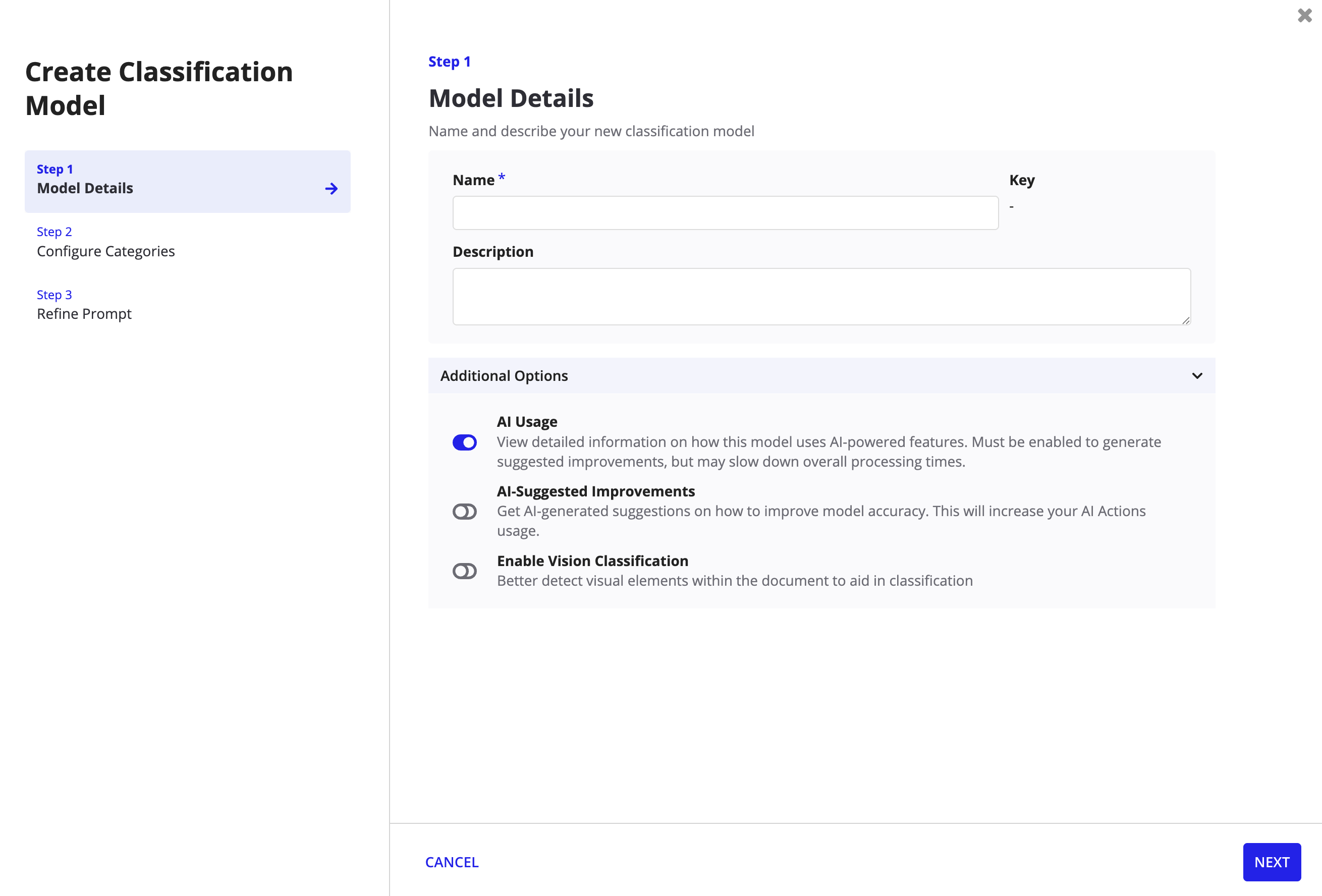Turn on Enable Vision Classification switch
This screenshot has width=1322, height=896.
click(x=464, y=571)
